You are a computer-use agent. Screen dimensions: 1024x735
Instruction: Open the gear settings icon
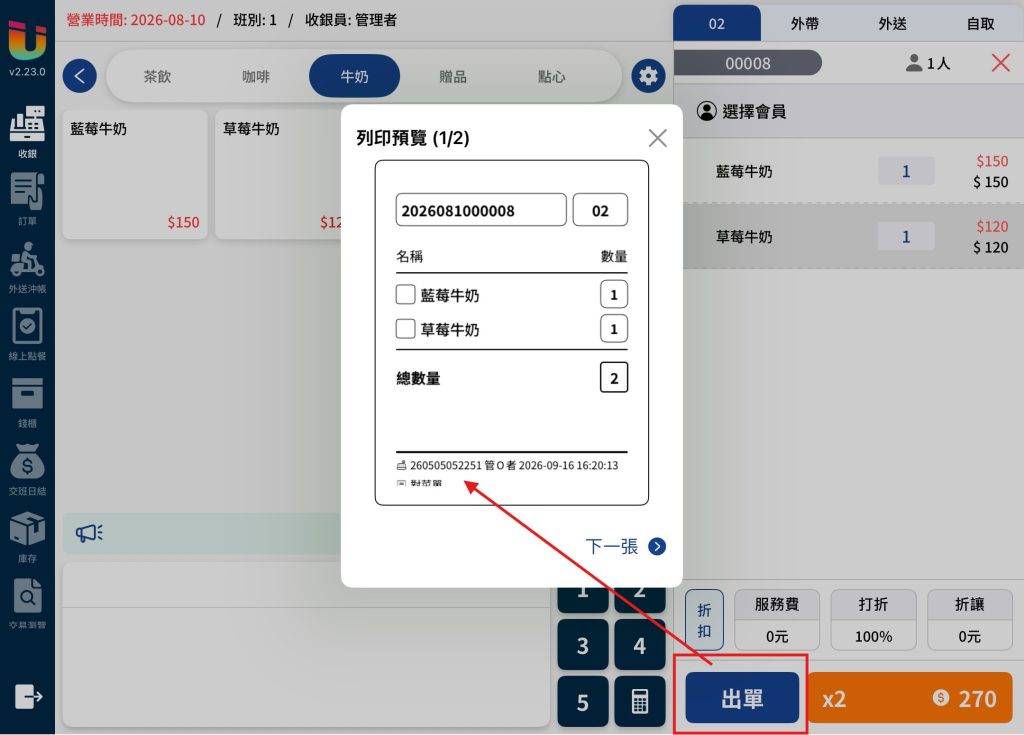[648, 76]
